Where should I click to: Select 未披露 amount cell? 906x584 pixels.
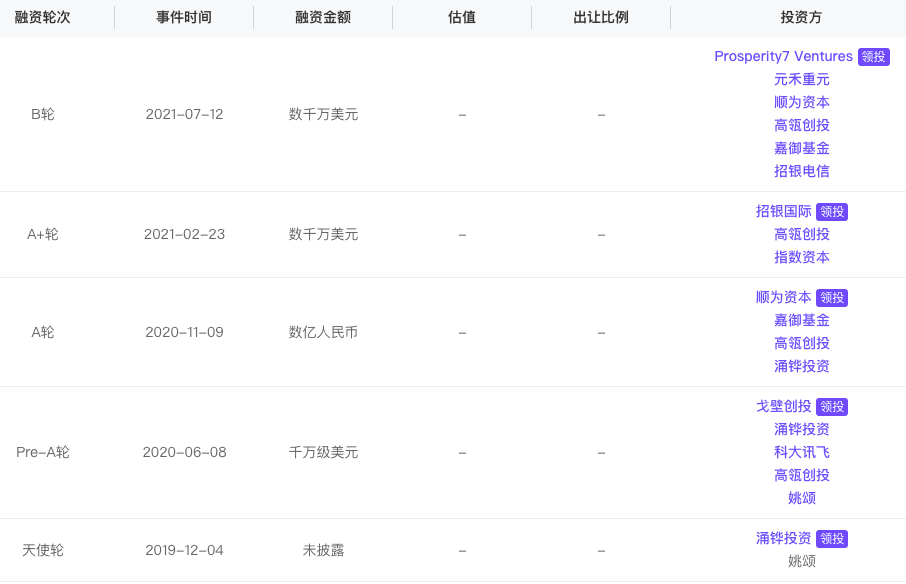pos(323,550)
